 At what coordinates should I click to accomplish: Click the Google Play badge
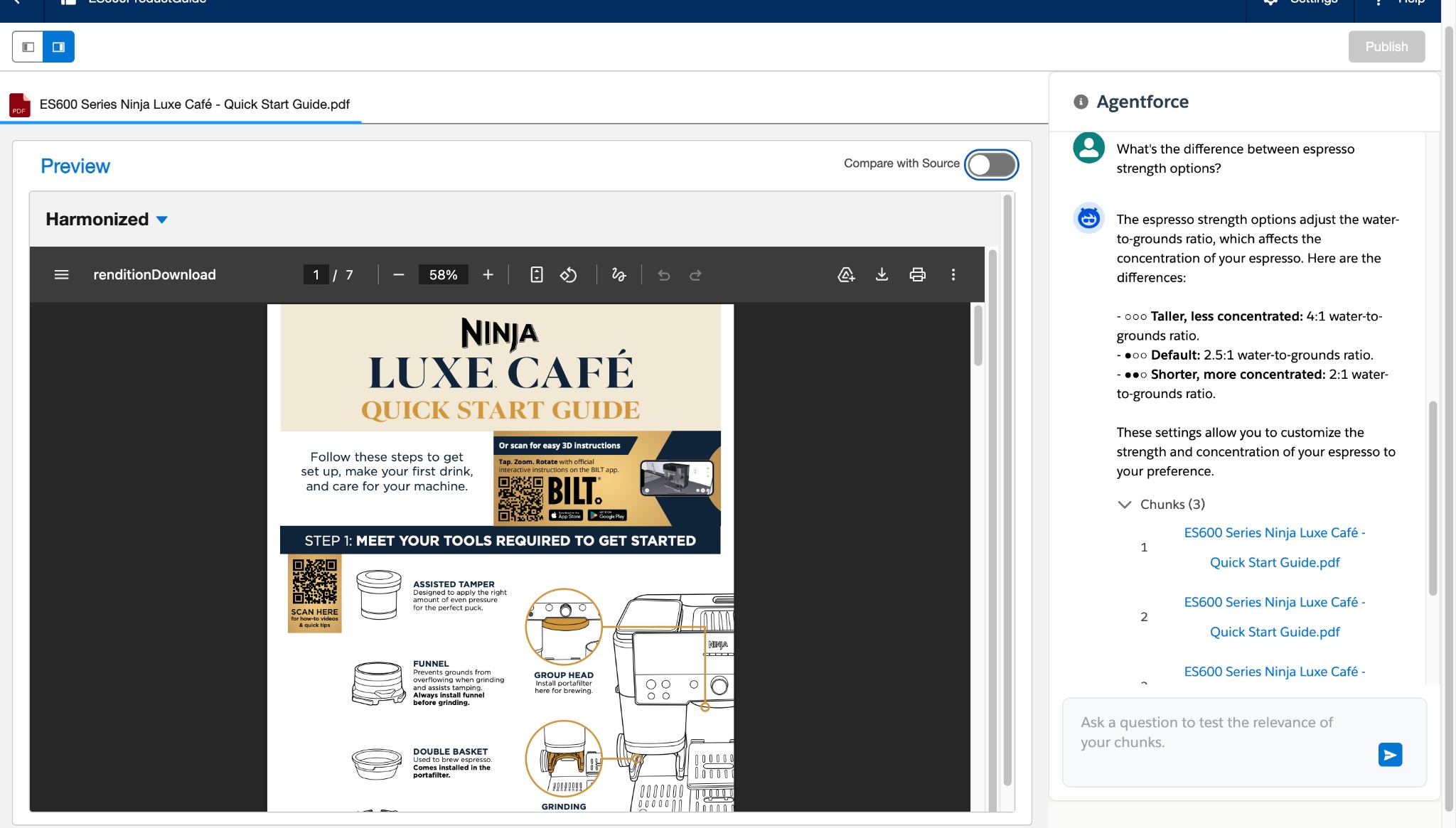606,516
